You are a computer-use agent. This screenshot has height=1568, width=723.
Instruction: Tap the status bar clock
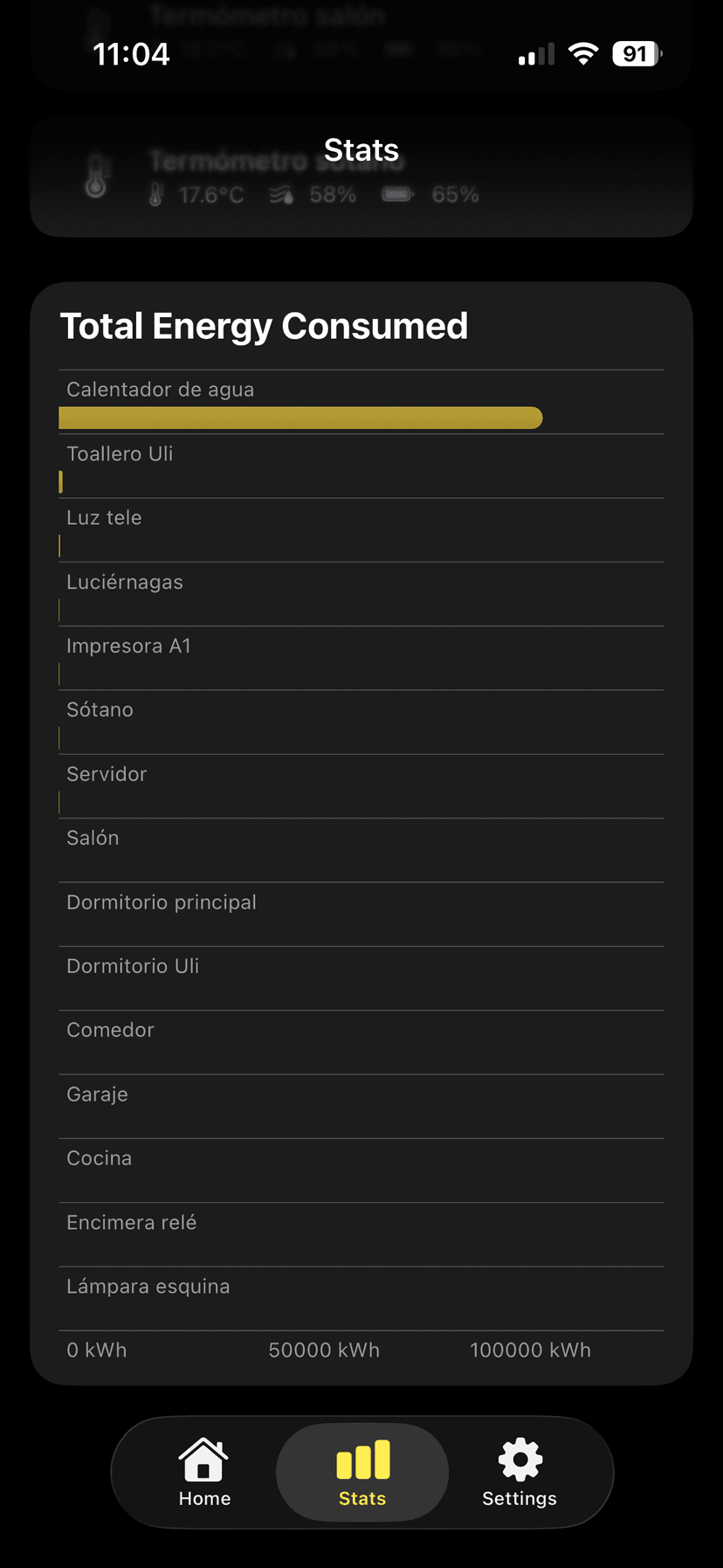[131, 54]
